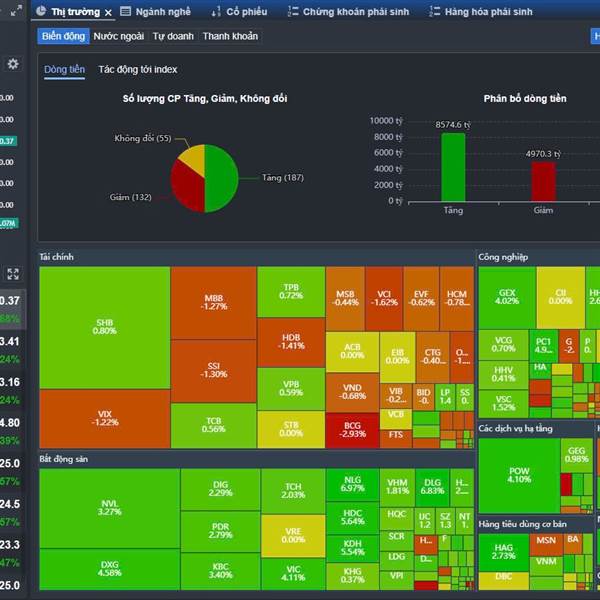The height and width of the screenshot is (600, 600).
Task: Click the STB 0.00% tile
Action: click(291, 429)
